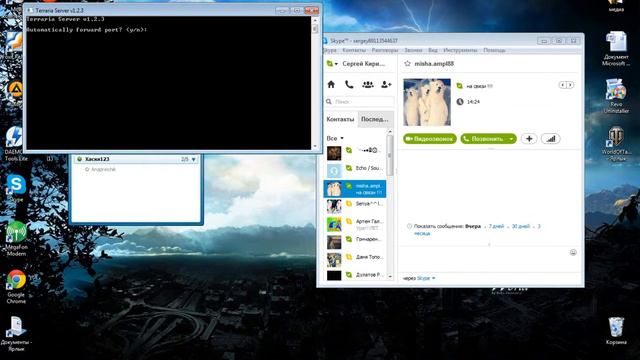Show messages from Вчера

(x=473, y=226)
